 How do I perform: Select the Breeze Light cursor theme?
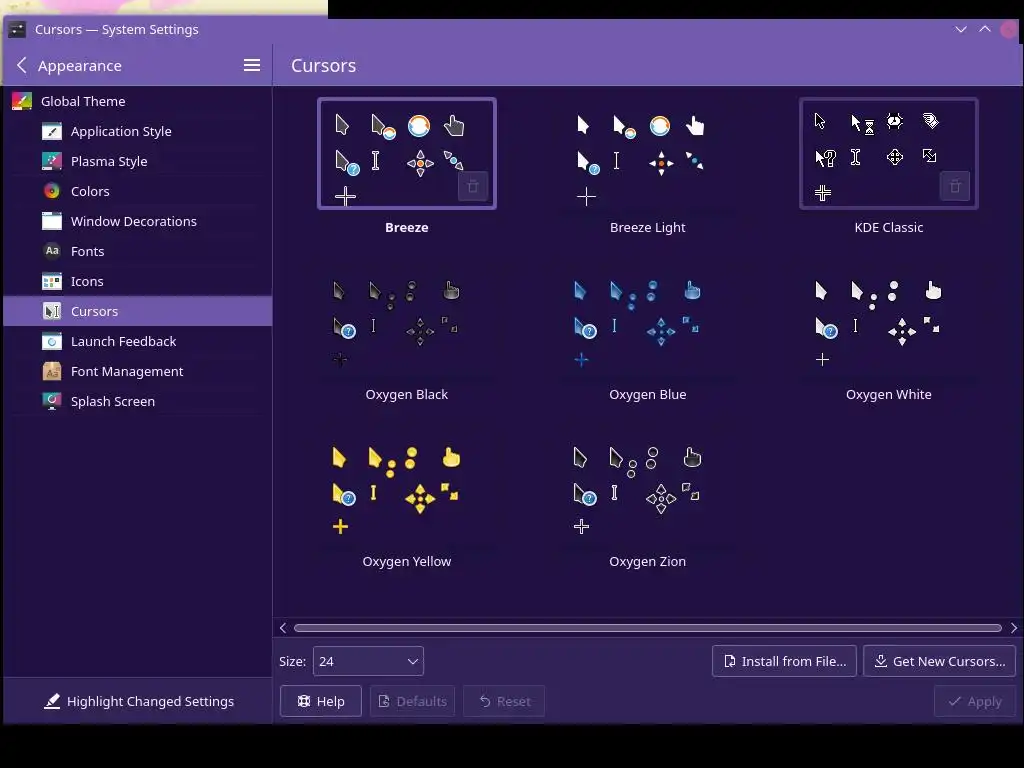648,154
